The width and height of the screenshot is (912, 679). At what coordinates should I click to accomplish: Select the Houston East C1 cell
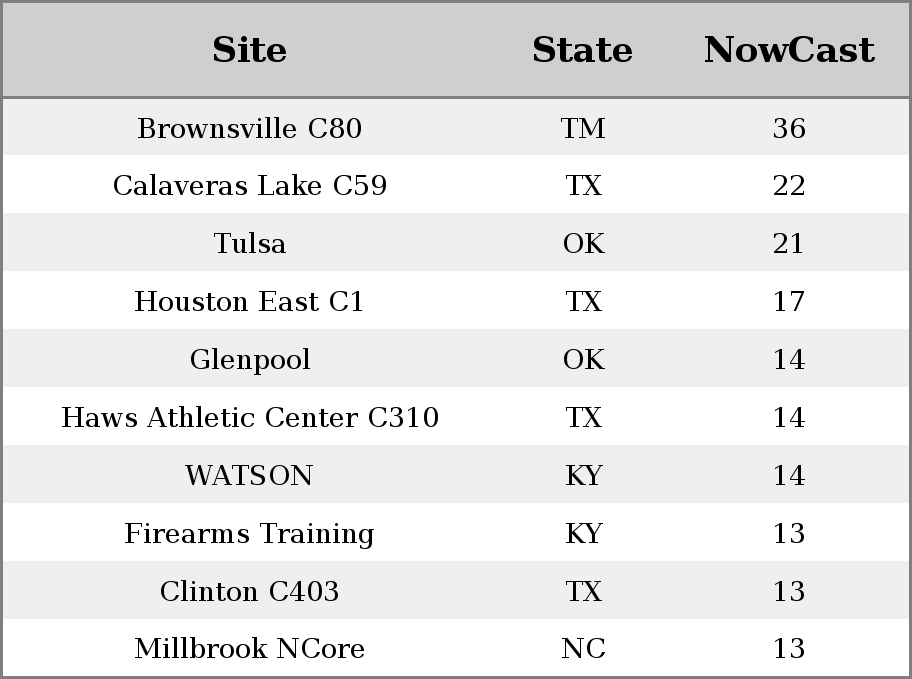point(250,301)
